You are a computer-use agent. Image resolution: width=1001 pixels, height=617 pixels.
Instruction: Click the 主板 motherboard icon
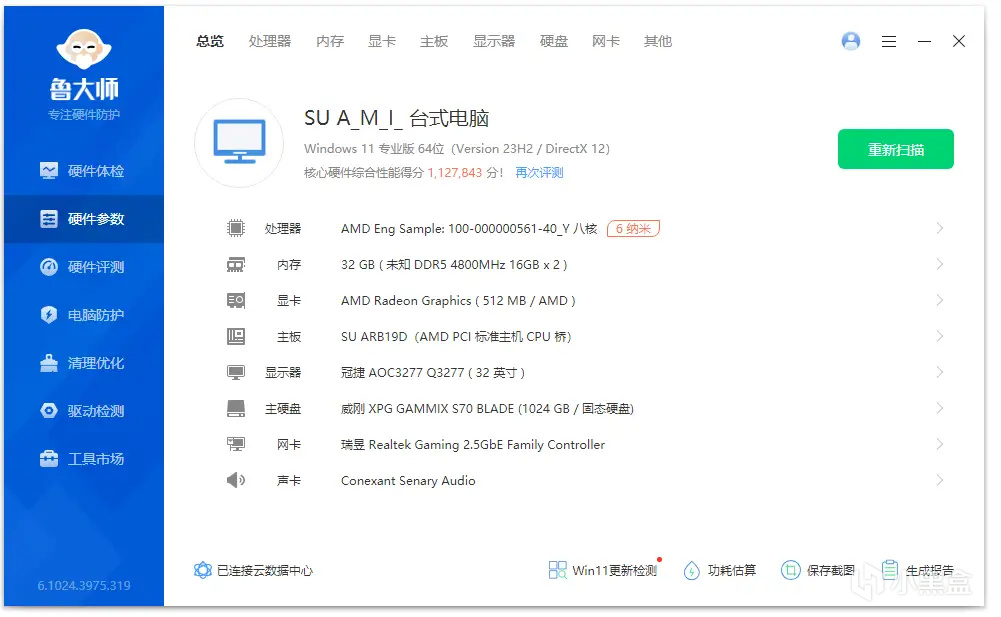[x=236, y=336]
